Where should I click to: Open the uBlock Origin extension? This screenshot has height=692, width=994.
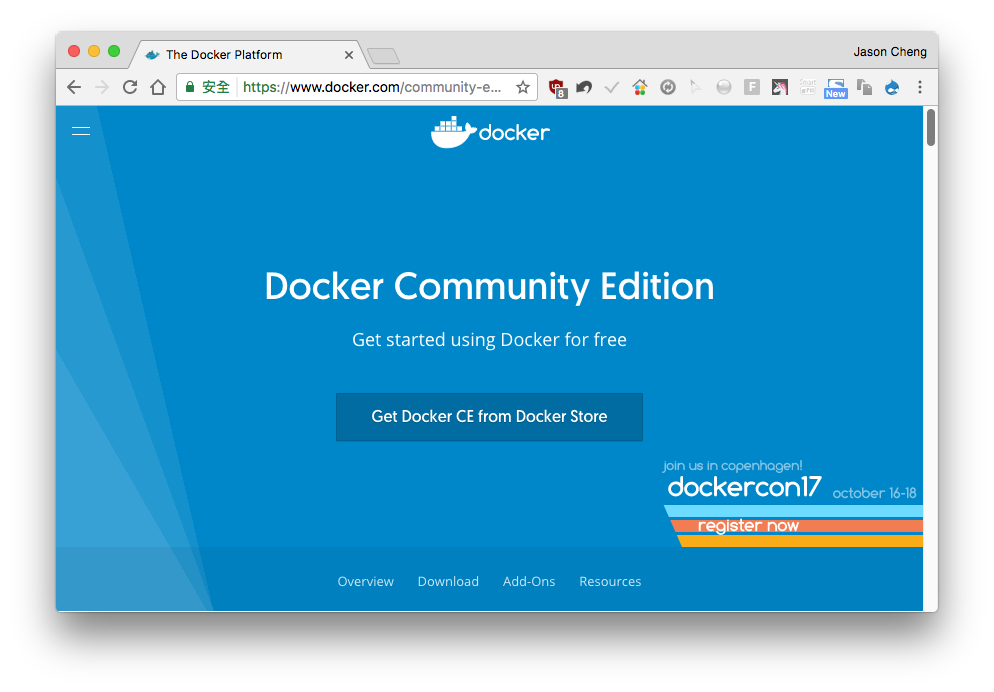(557, 87)
